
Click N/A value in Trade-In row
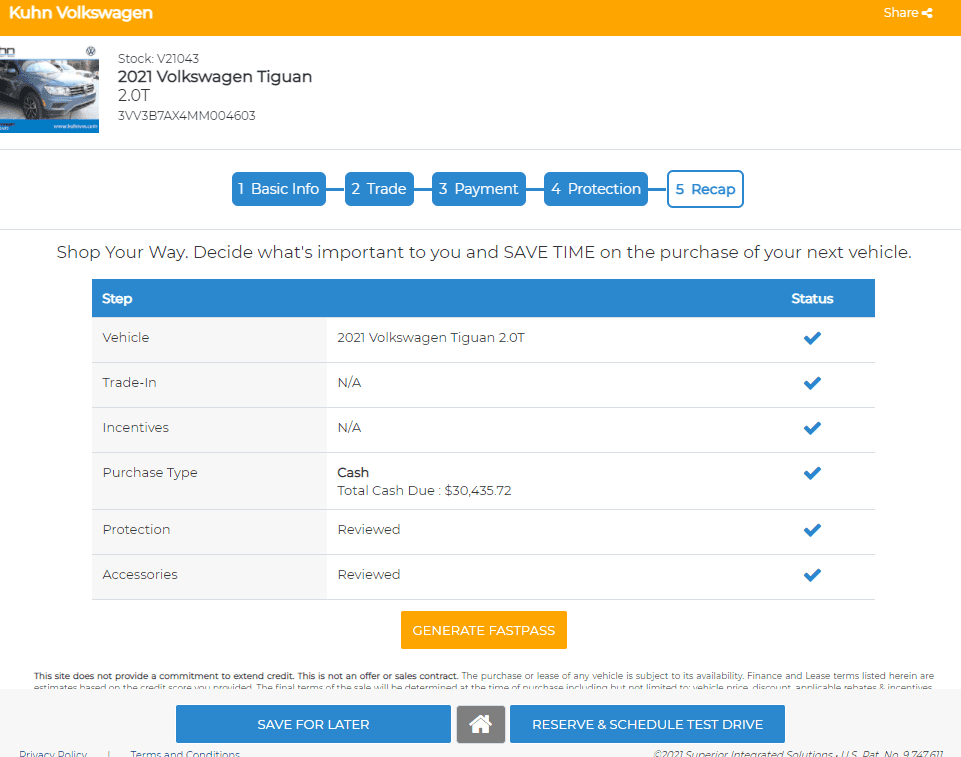click(x=349, y=382)
